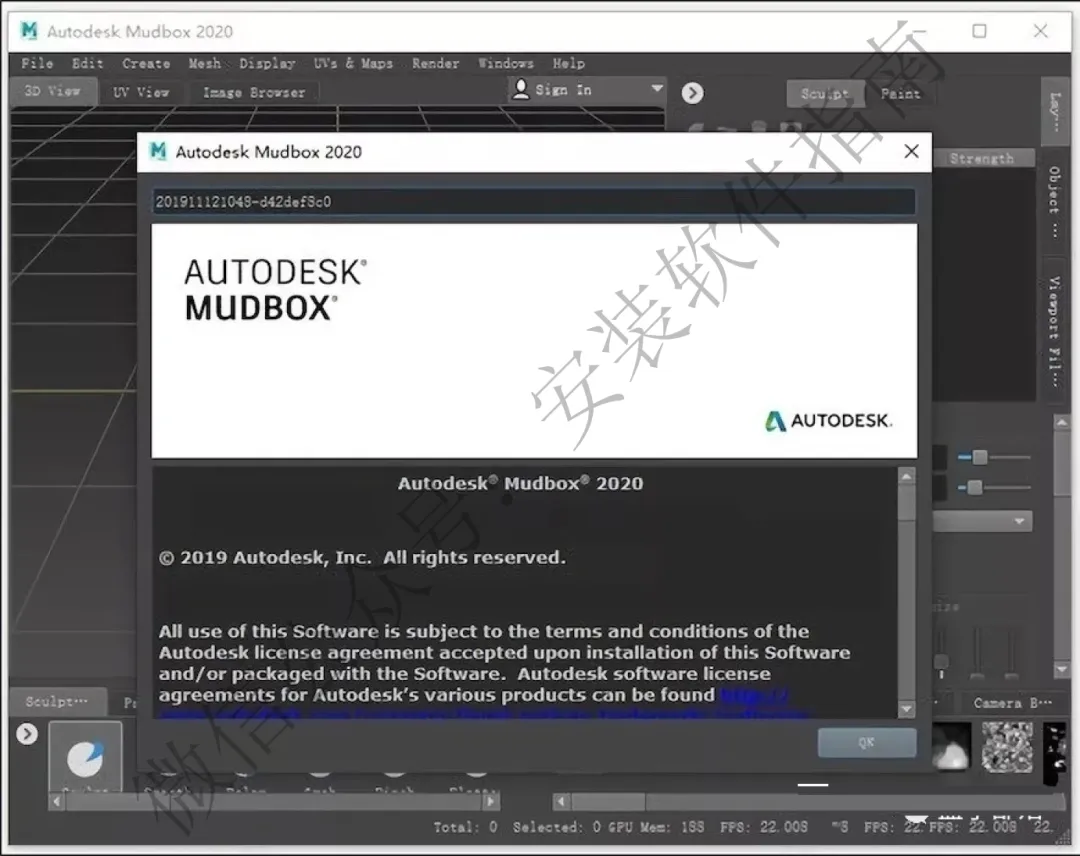This screenshot has width=1080, height=856.
Task: Click the "FPS: 22.008" status bar entry
Action: 764,827
